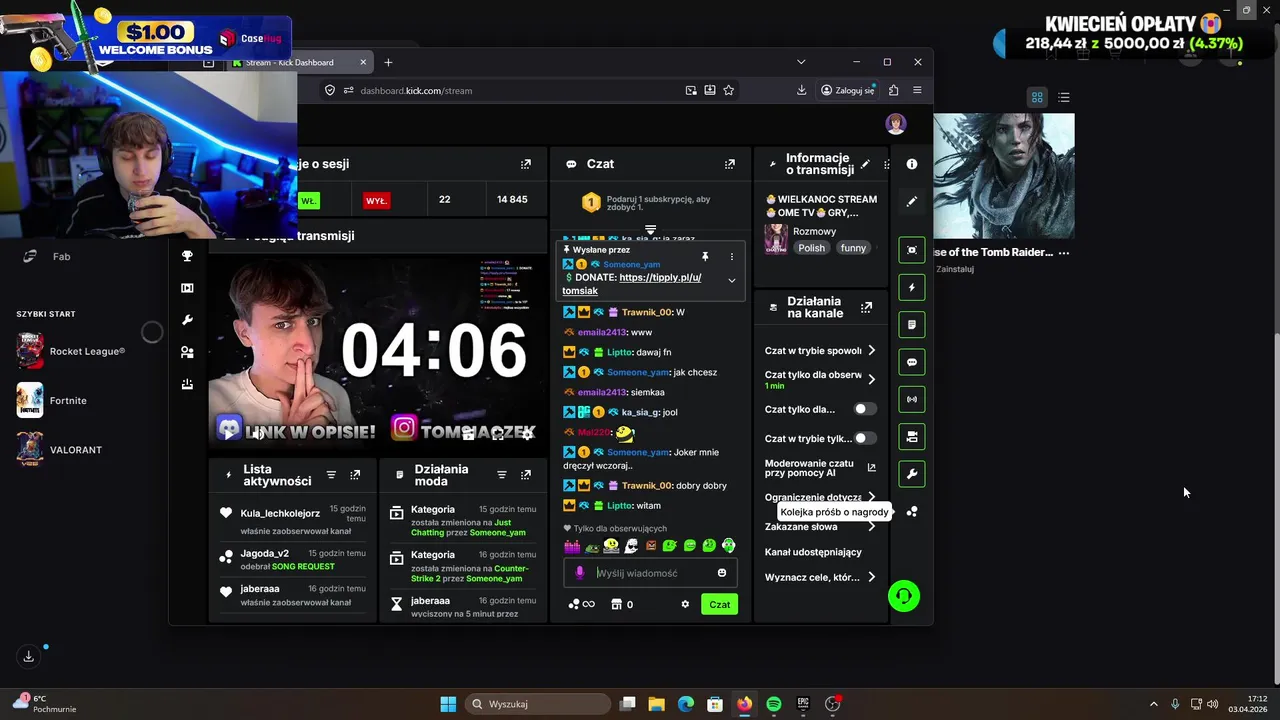Click the green-outlined note icon in right sidebar
This screenshot has height=720, width=1280.
pyautogui.click(x=912, y=325)
